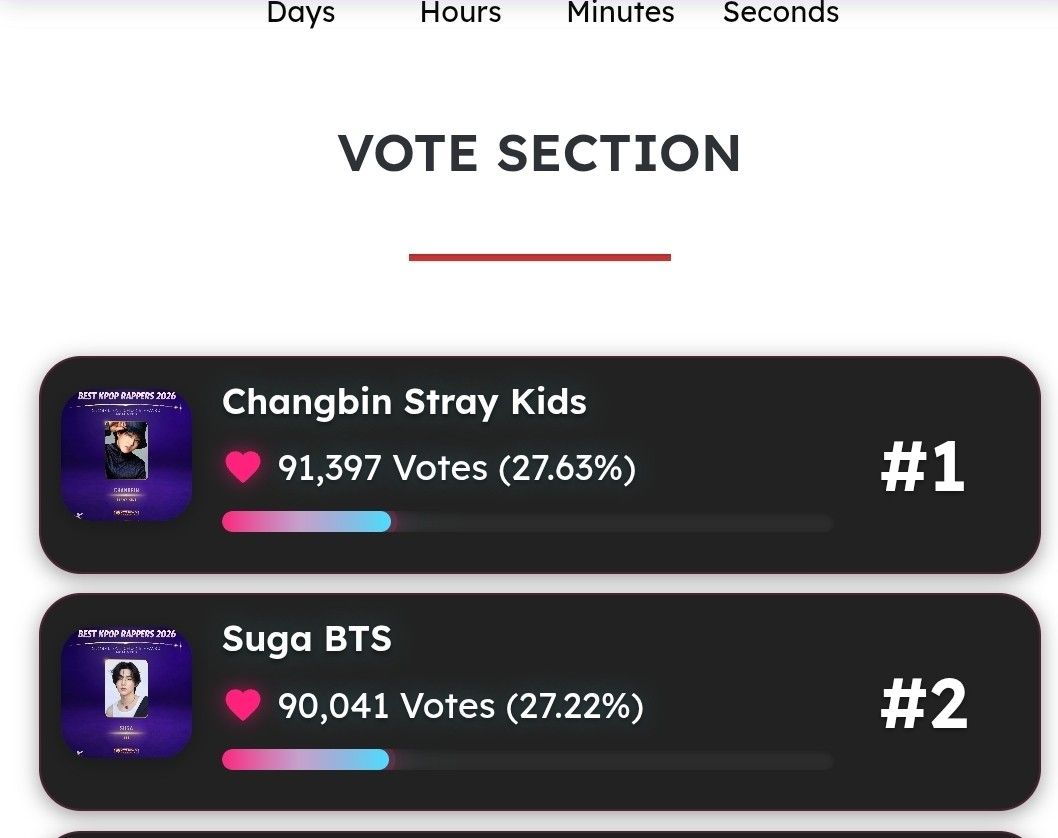Click the red divider under VOTE SECTION
Viewport: 1058px width, 838px height.
(x=539, y=257)
